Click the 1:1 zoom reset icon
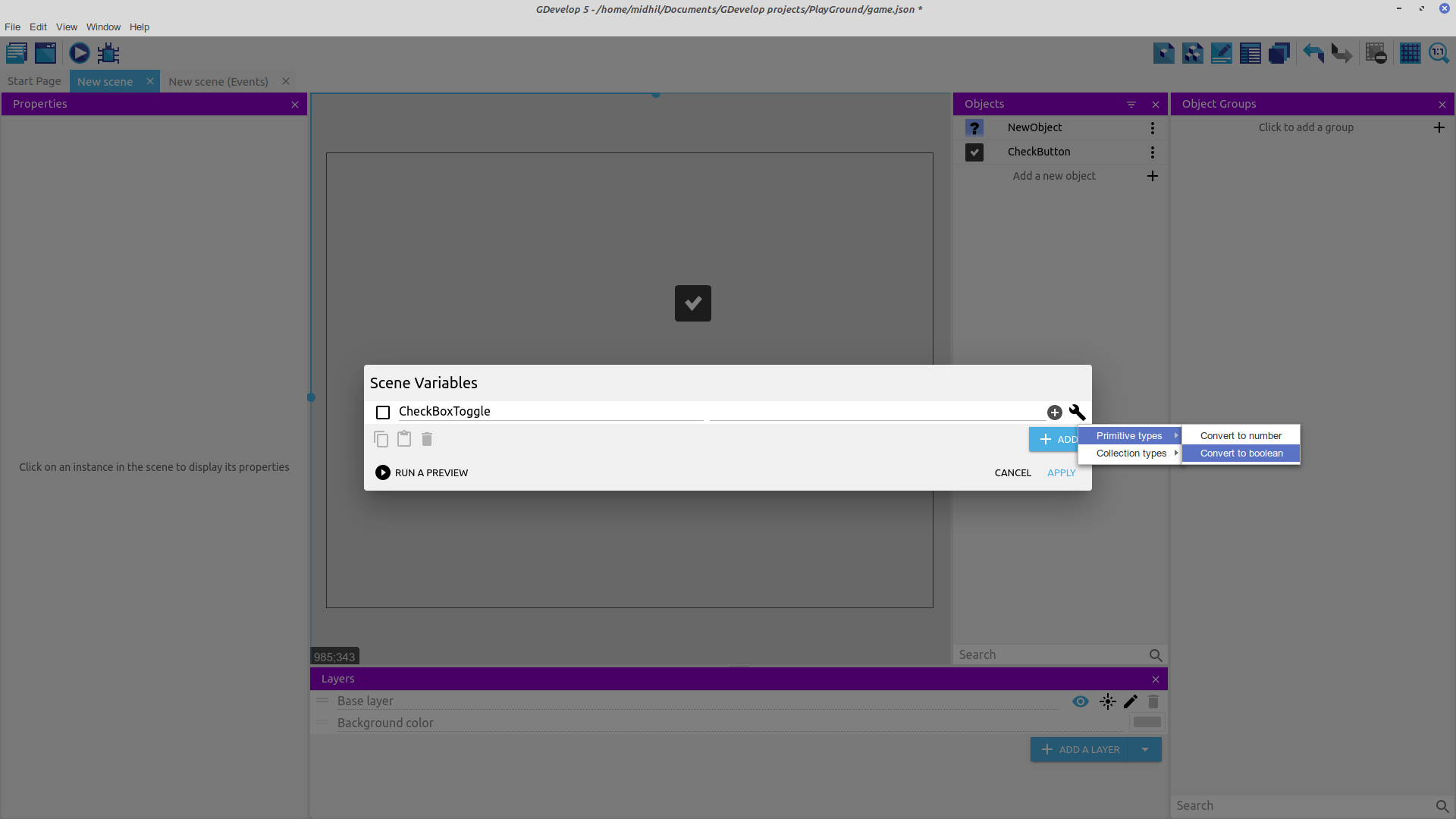 coord(1439,53)
